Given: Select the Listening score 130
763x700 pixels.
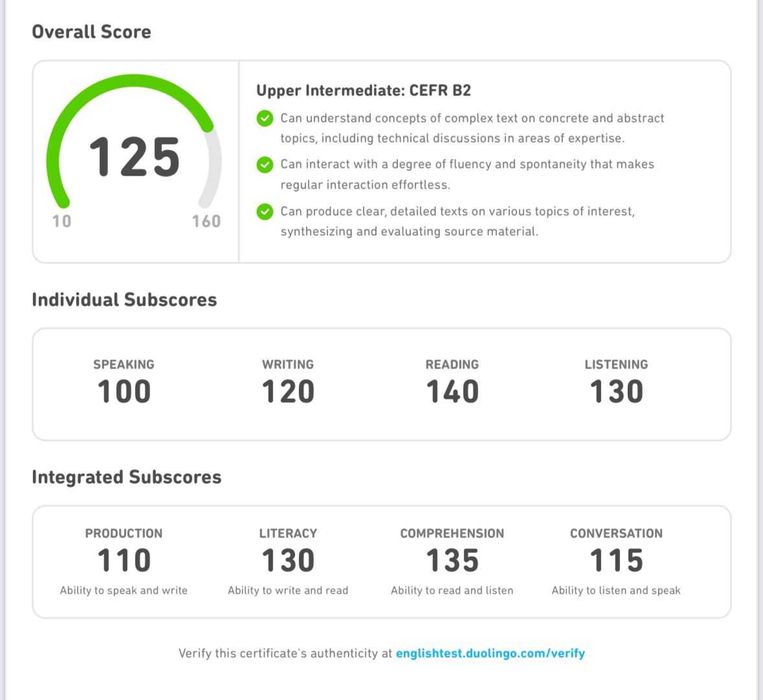Looking at the screenshot, I should click(x=616, y=392).
